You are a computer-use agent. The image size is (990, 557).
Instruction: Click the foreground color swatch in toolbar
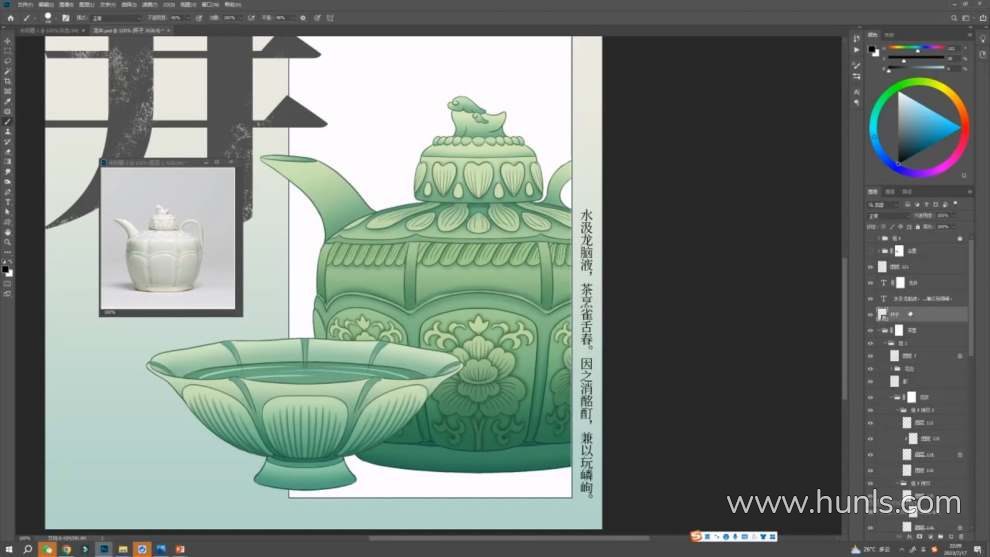5,270
